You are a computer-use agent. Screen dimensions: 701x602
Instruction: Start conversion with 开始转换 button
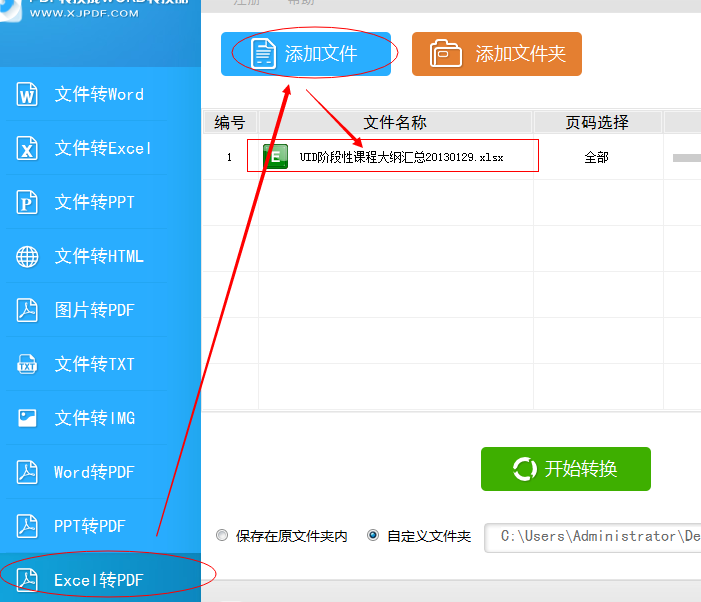click(566, 469)
